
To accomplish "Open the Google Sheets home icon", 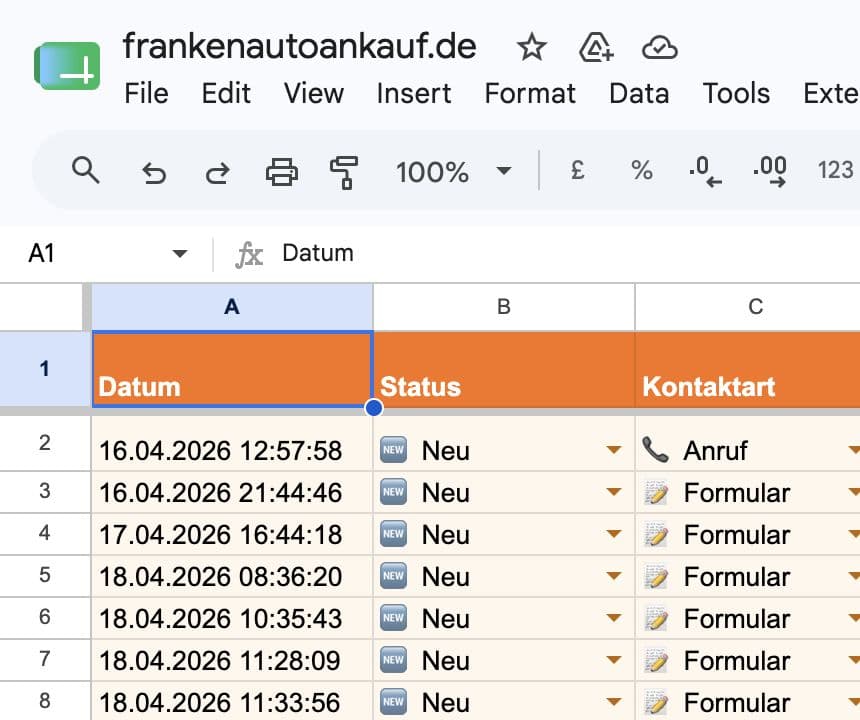I will (67, 66).
